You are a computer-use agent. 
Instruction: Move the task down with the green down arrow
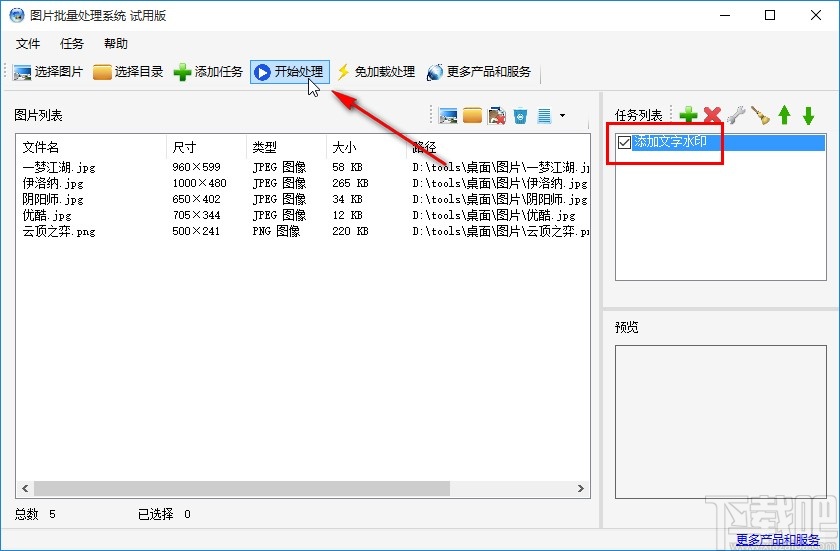(808, 115)
